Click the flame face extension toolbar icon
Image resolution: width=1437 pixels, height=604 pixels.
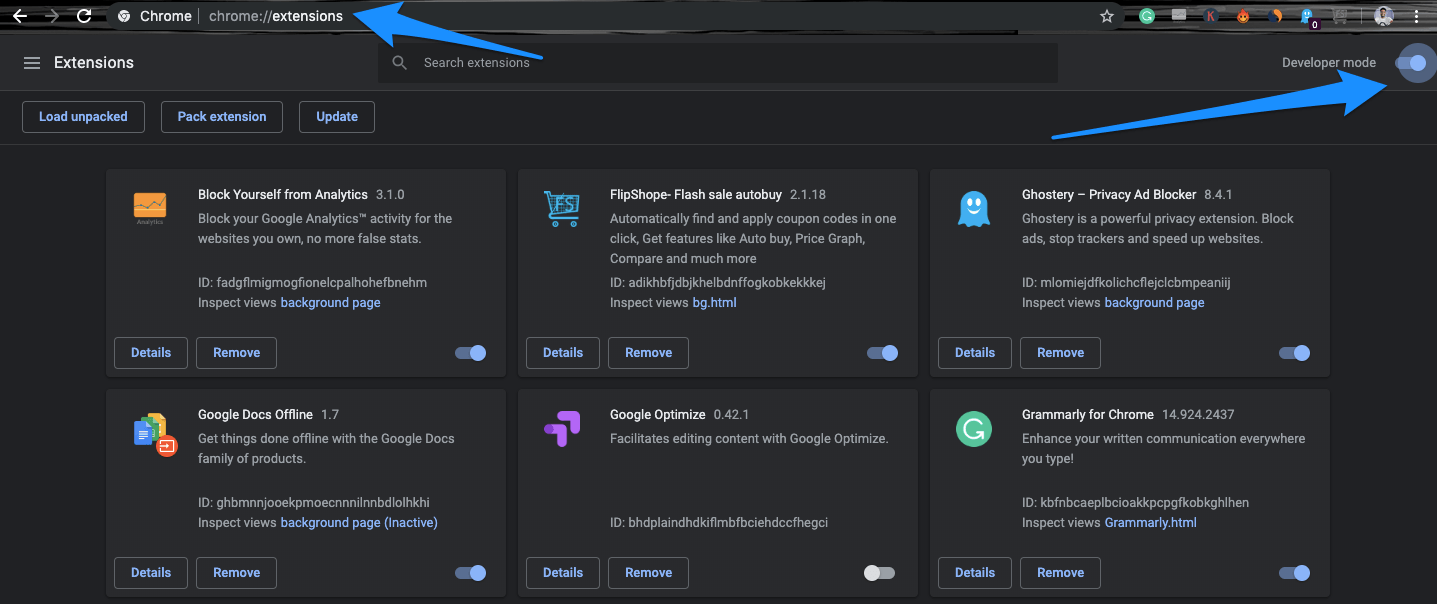[x=1243, y=16]
